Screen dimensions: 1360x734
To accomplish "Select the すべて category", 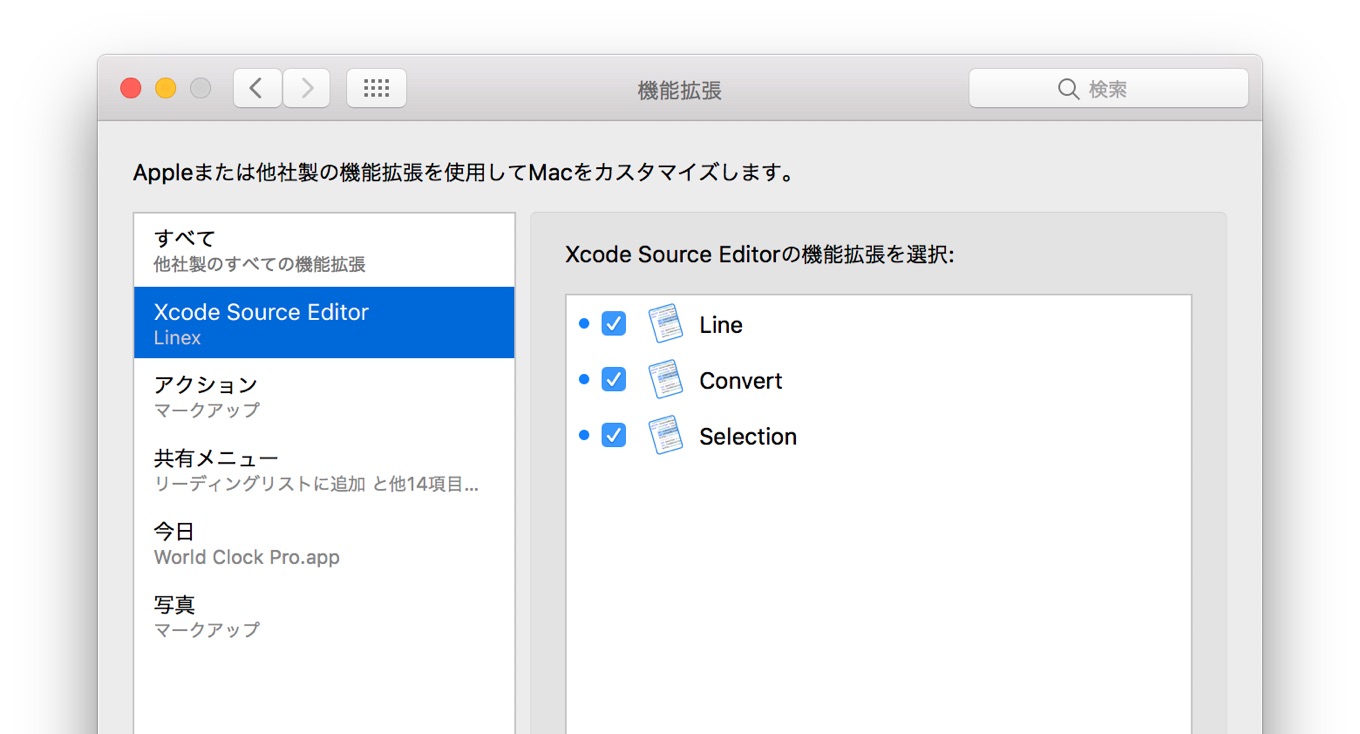I will (324, 250).
